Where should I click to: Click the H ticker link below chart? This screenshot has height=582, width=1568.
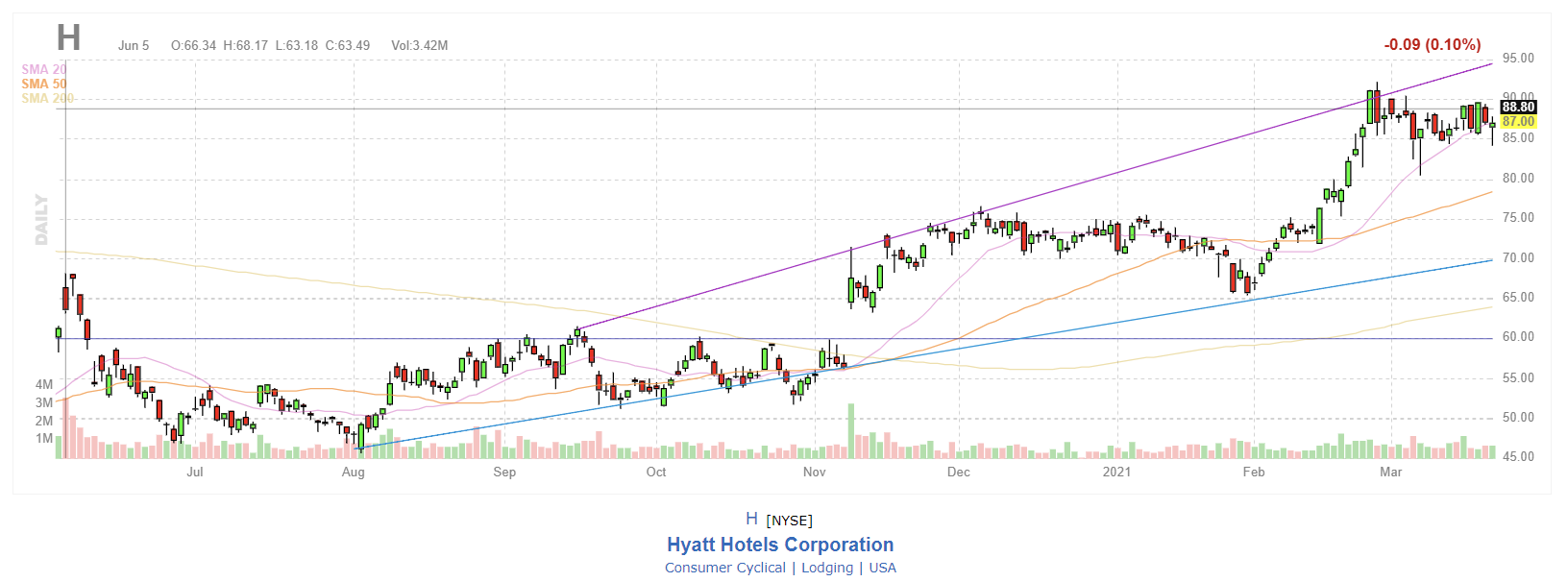[751, 519]
